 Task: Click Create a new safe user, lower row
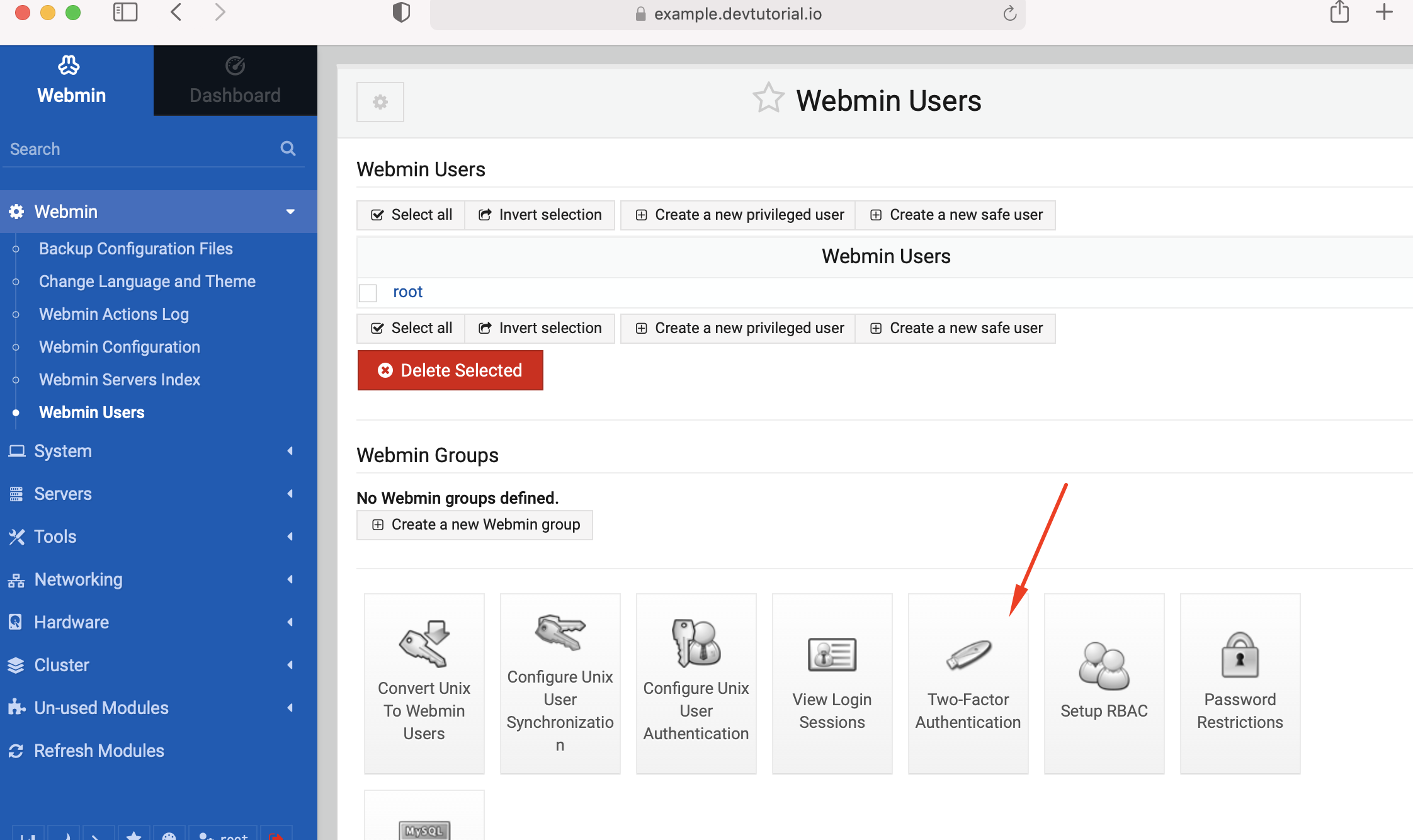[955, 329]
